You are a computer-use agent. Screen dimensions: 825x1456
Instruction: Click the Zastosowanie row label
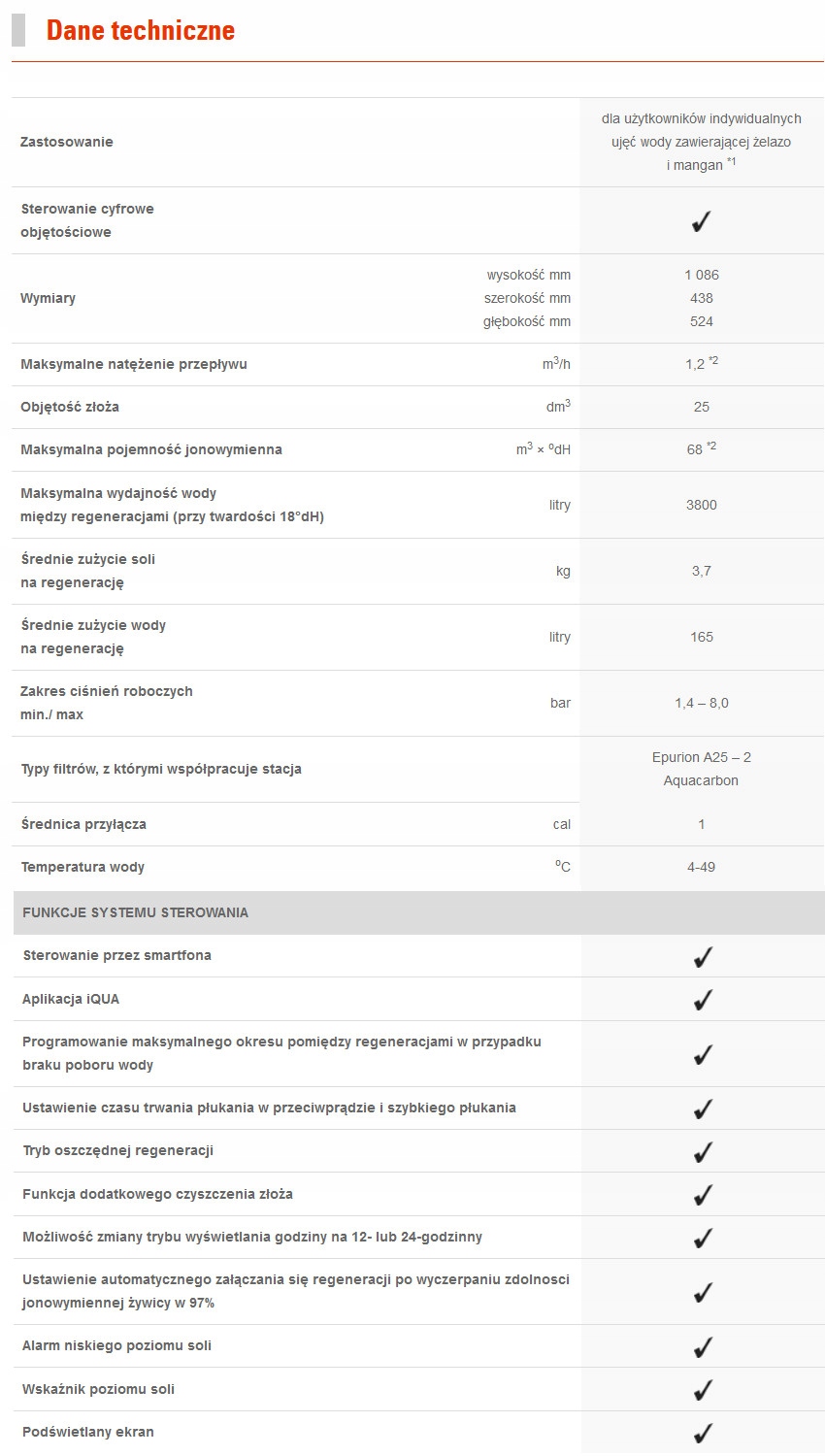pos(67,142)
